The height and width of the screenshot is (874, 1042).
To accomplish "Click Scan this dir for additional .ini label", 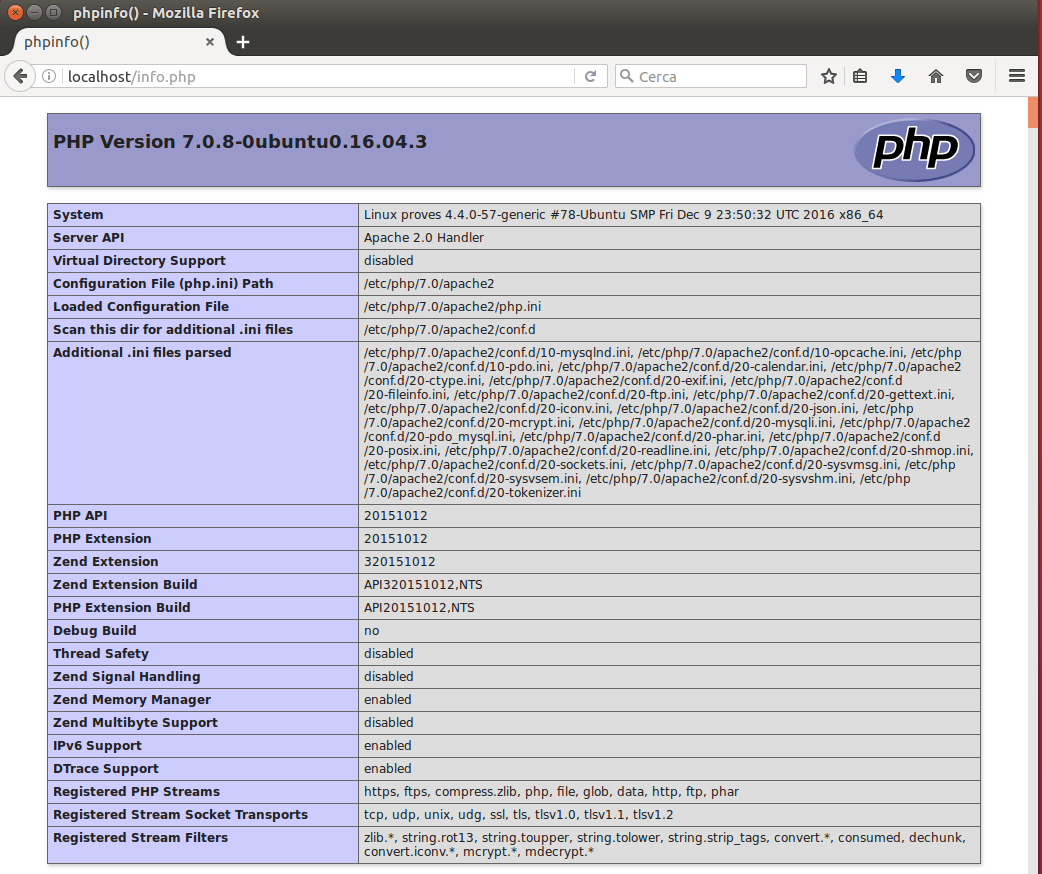I will tap(173, 330).
